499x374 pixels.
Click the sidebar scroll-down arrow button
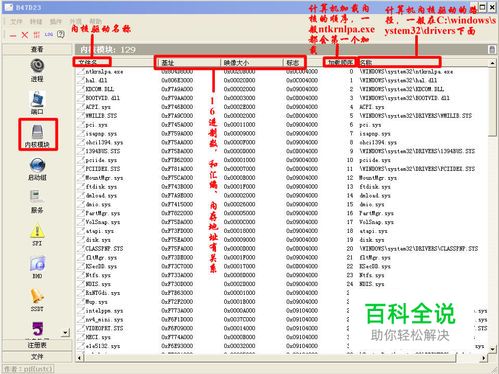[x=66, y=332]
